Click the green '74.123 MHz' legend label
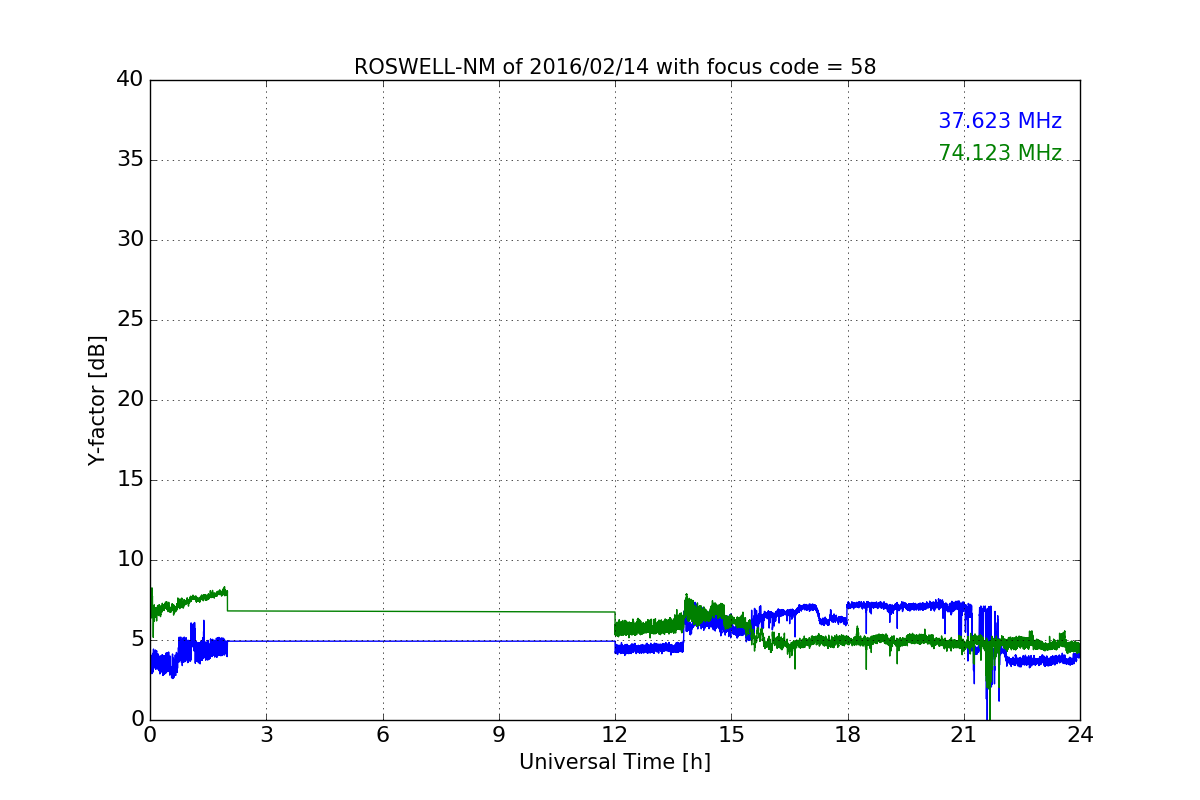The image size is (1200, 800). pyautogui.click(x=1000, y=153)
